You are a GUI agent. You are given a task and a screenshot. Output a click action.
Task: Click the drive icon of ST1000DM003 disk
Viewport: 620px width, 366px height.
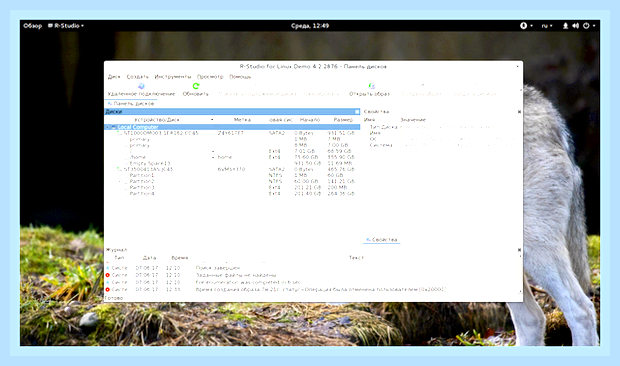119,133
